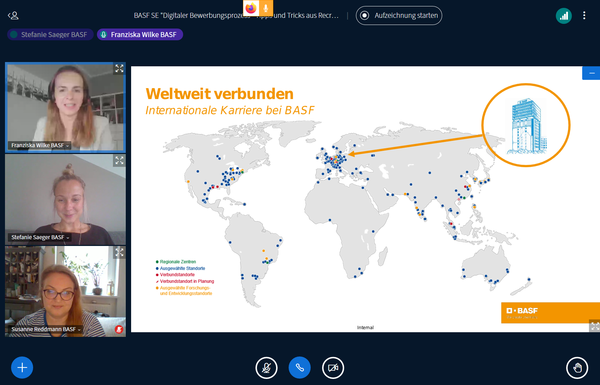Make the presentation slide fullscreen
The width and height of the screenshot is (600, 385).
pyautogui.click(x=595, y=326)
